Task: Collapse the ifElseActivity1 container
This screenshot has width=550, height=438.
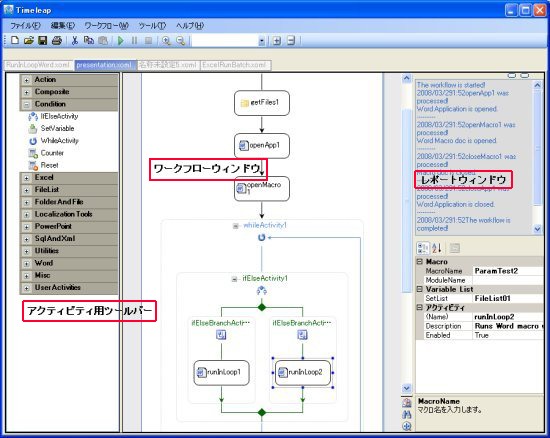Action: [x=234, y=279]
